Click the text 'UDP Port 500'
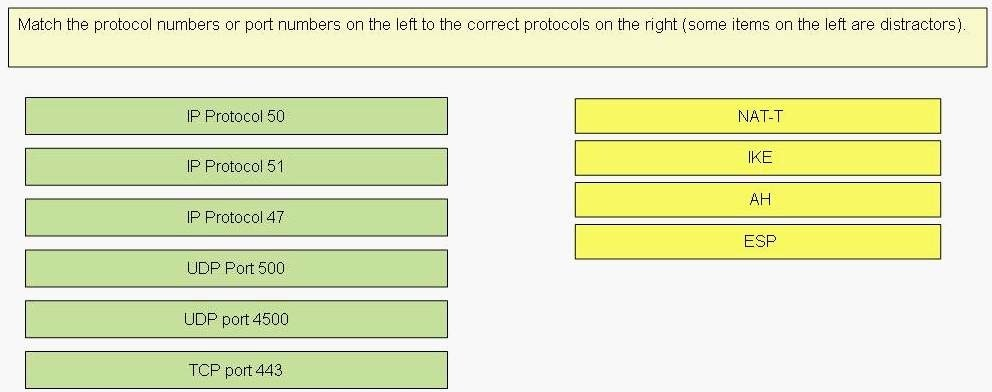The image size is (992, 392). [235, 268]
